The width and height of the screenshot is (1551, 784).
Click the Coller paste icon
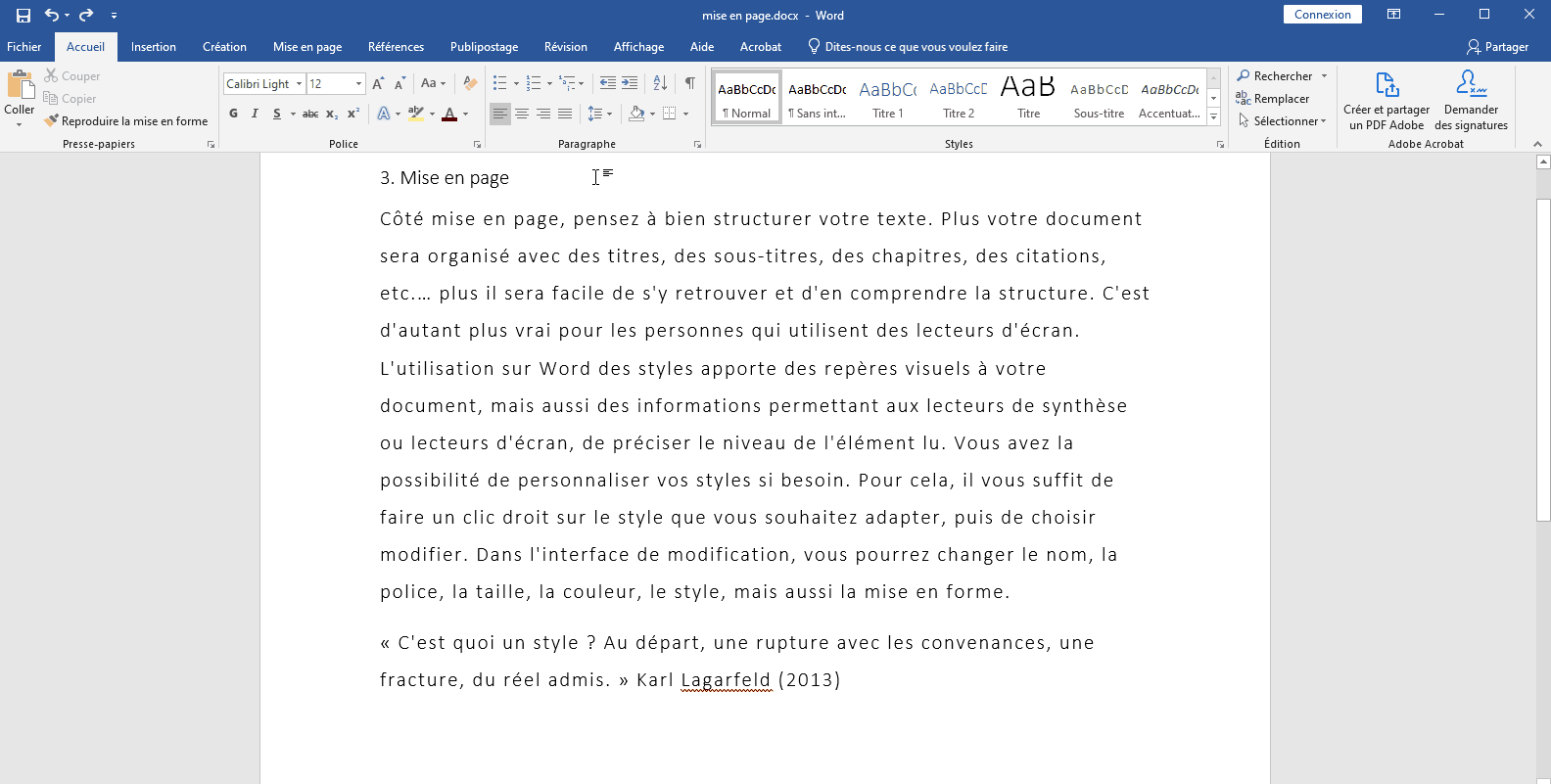point(20,86)
